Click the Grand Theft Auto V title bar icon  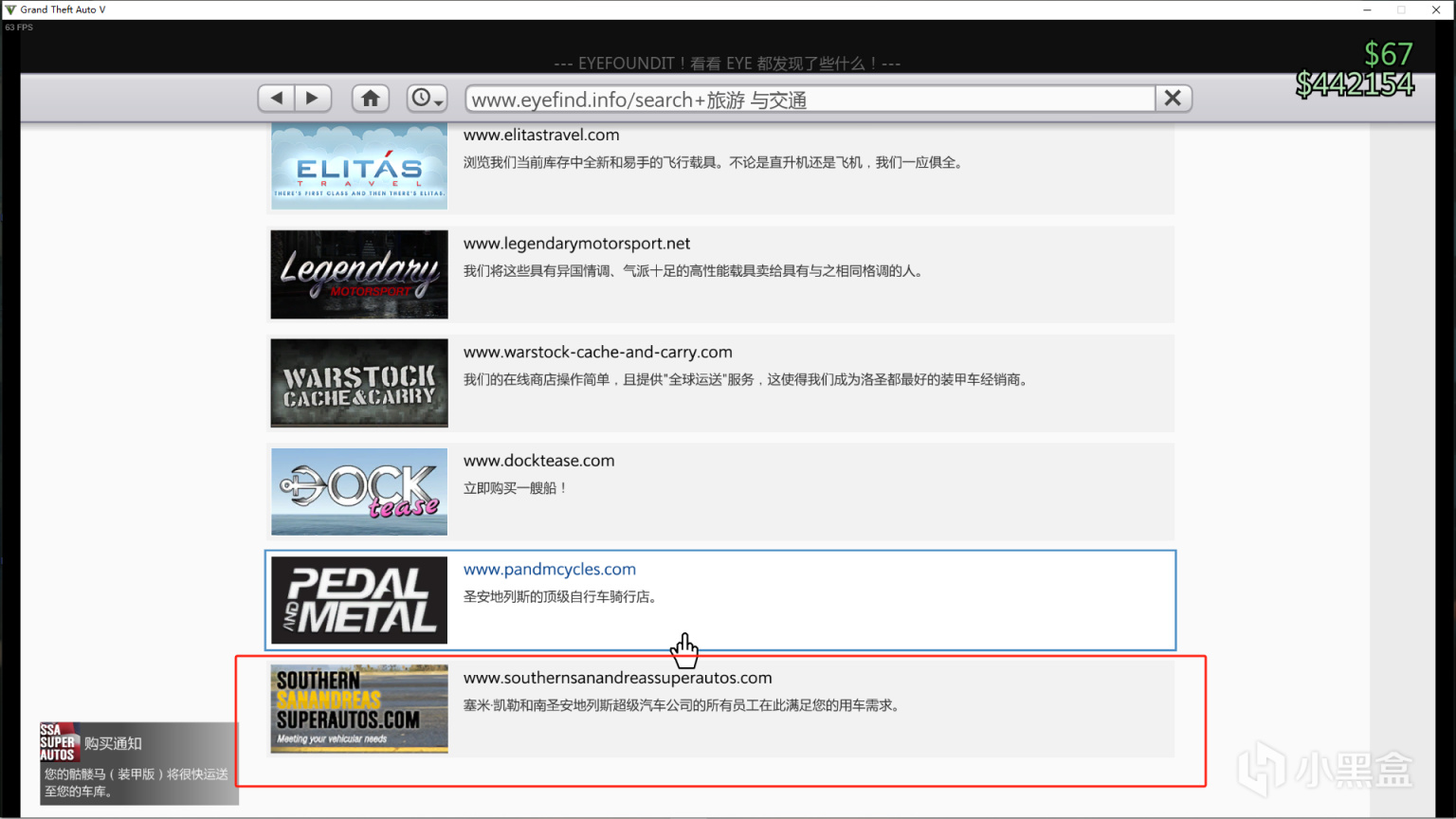pos(10,9)
